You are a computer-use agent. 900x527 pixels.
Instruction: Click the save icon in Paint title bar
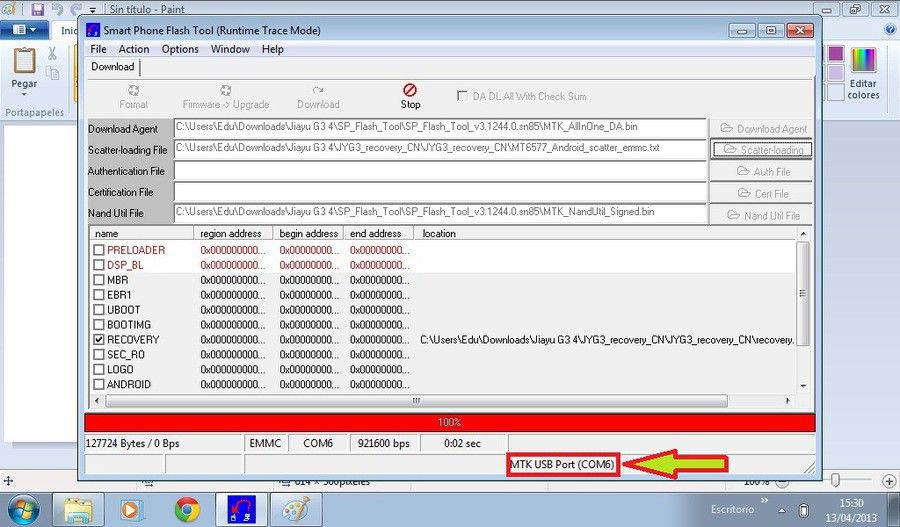[37, 9]
